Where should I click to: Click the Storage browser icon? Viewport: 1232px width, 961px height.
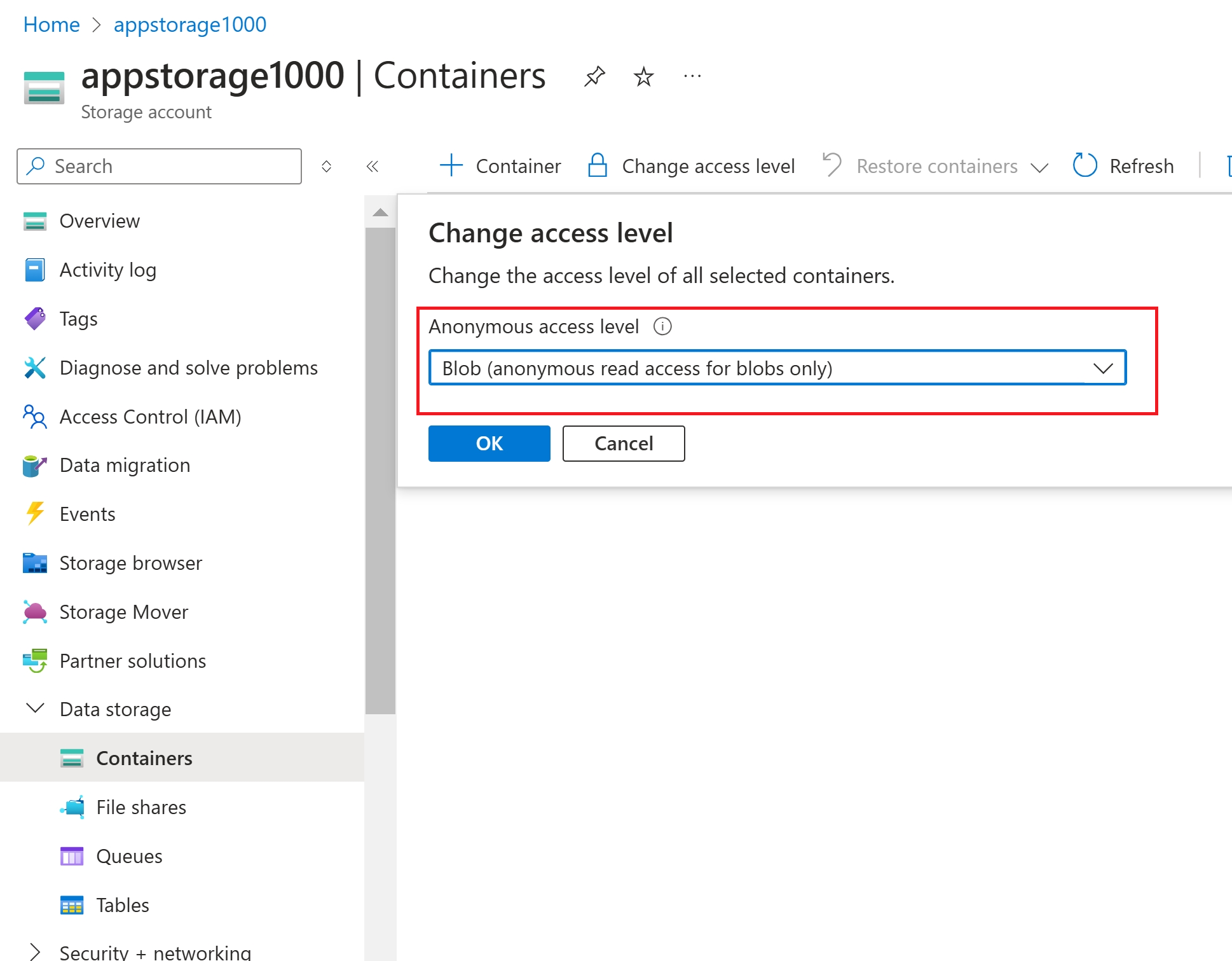[x=35, y=563]
